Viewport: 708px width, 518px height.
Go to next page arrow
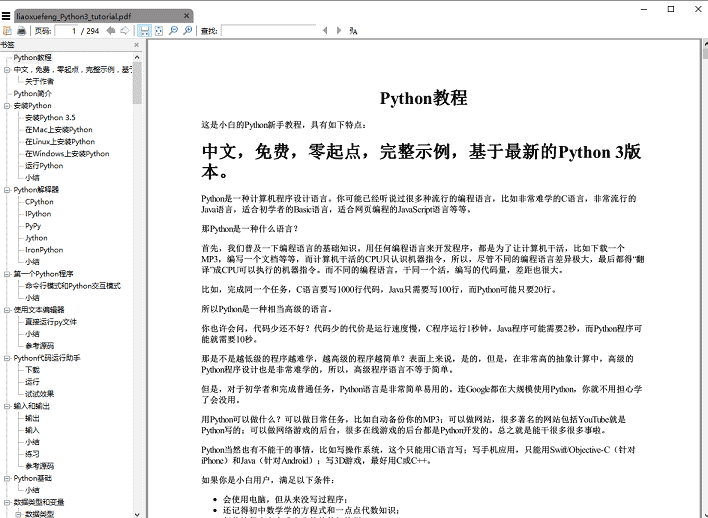(x=125, y=31)
